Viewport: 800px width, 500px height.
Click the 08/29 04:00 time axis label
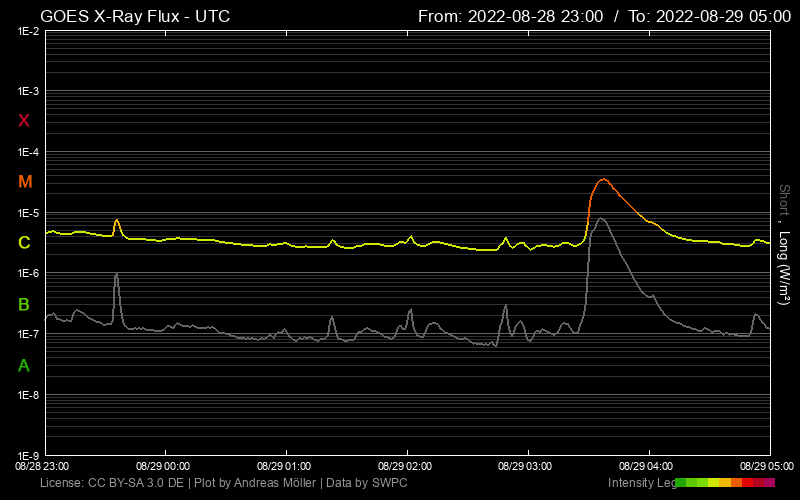pyautogui.click(x=646, y=466)
